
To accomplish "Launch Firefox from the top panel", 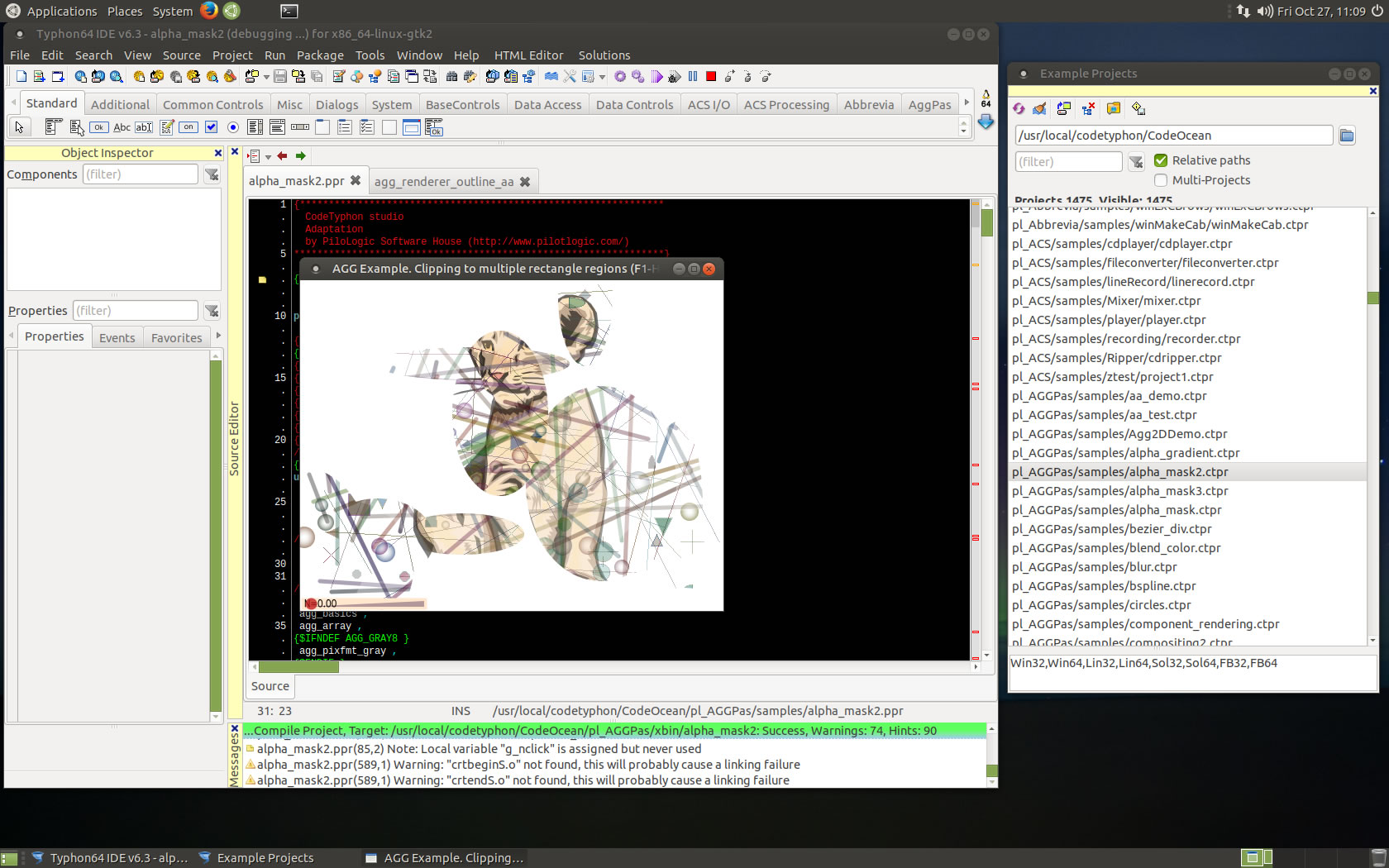I will click(x=209, y=11).
